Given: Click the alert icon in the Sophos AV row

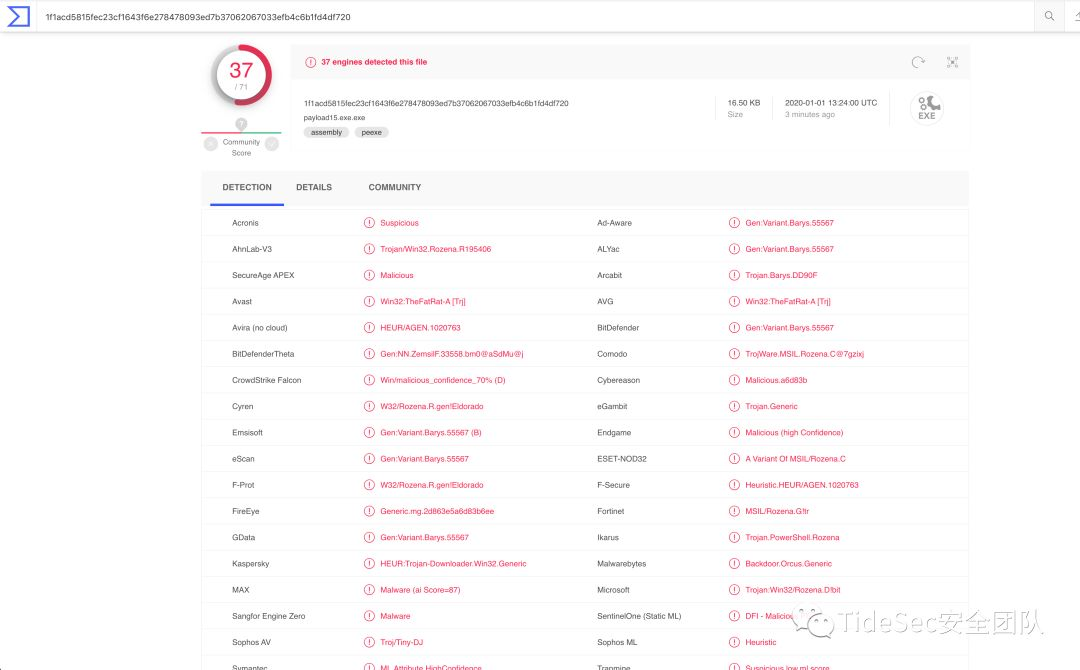Looking at the screenshot, I should (369, 642).
